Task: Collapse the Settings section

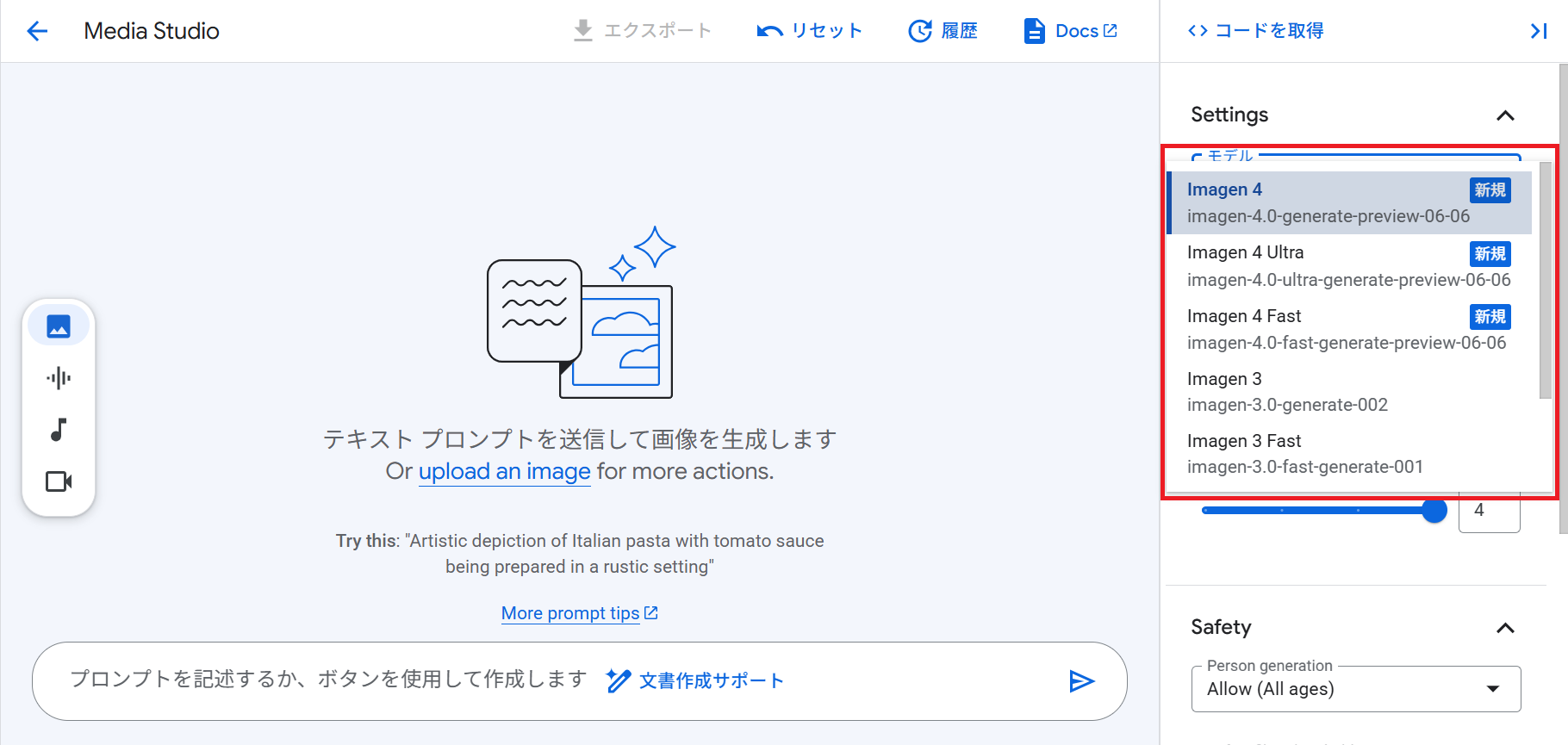Action: (x=1505, y=115)
